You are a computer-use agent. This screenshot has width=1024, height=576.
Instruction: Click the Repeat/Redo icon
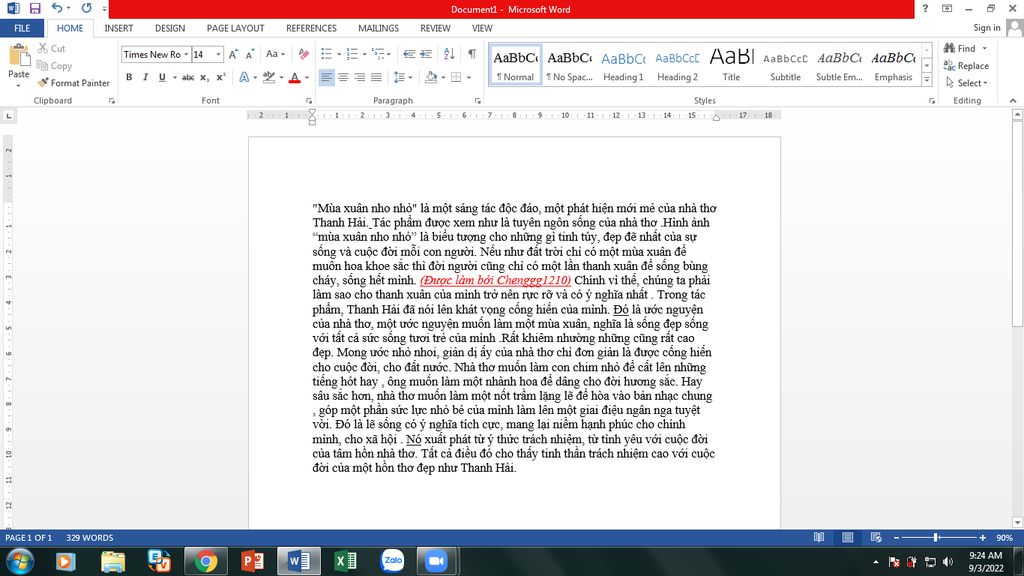coord(86,8)
